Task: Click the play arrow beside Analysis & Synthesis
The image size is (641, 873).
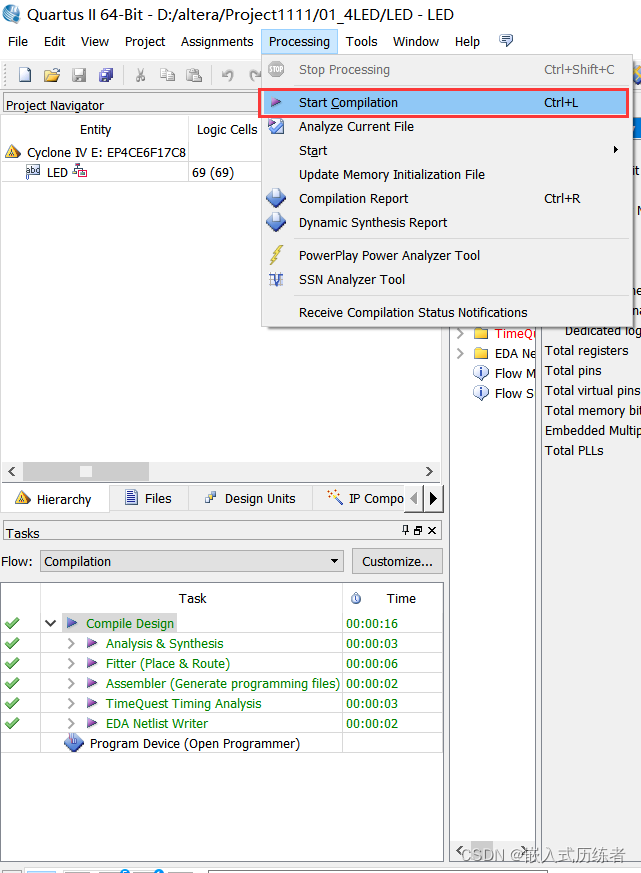Action: pos(92,643)
